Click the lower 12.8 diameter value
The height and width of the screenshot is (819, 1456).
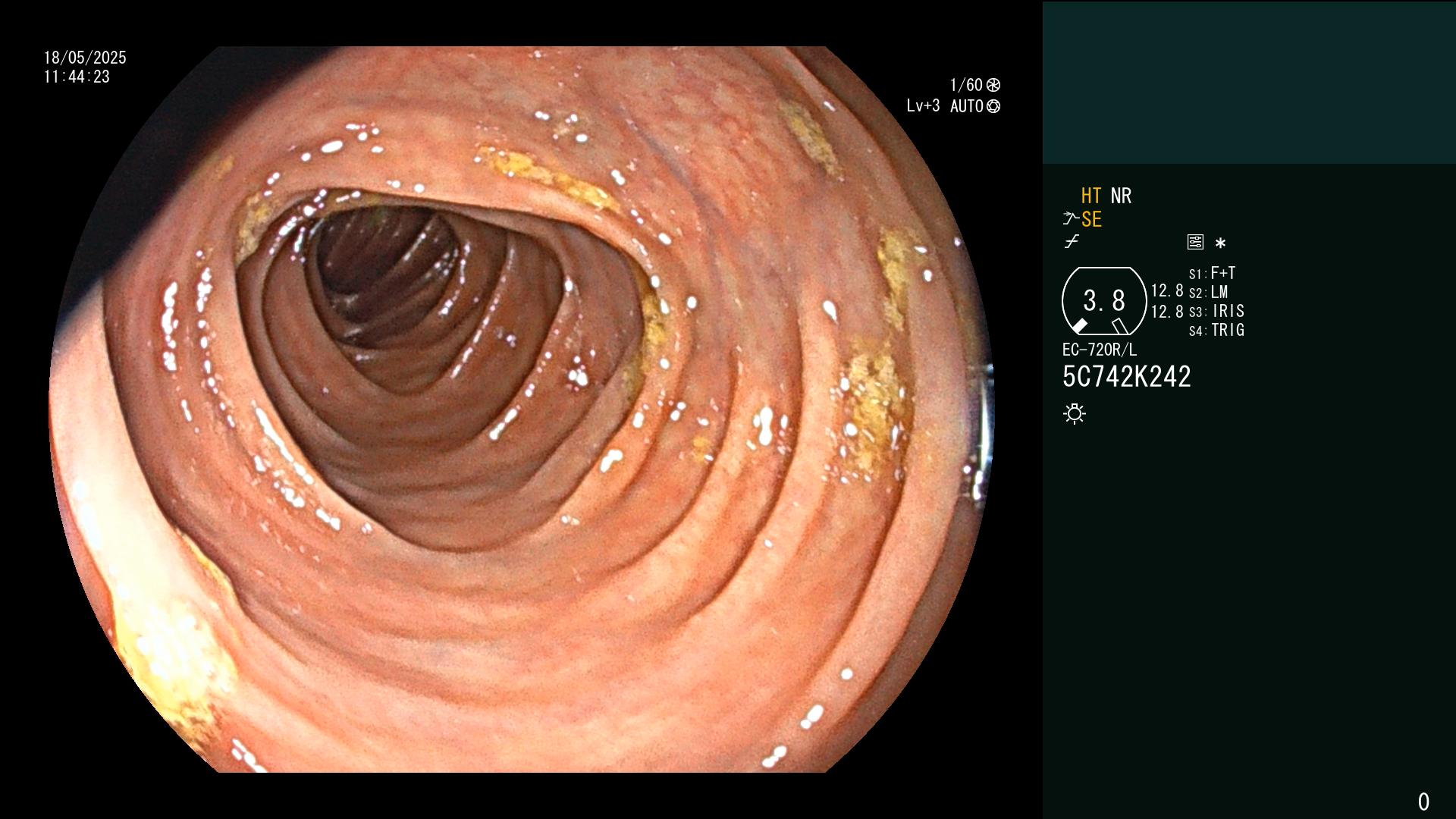pyautogui.click(x=1167, y=312)
